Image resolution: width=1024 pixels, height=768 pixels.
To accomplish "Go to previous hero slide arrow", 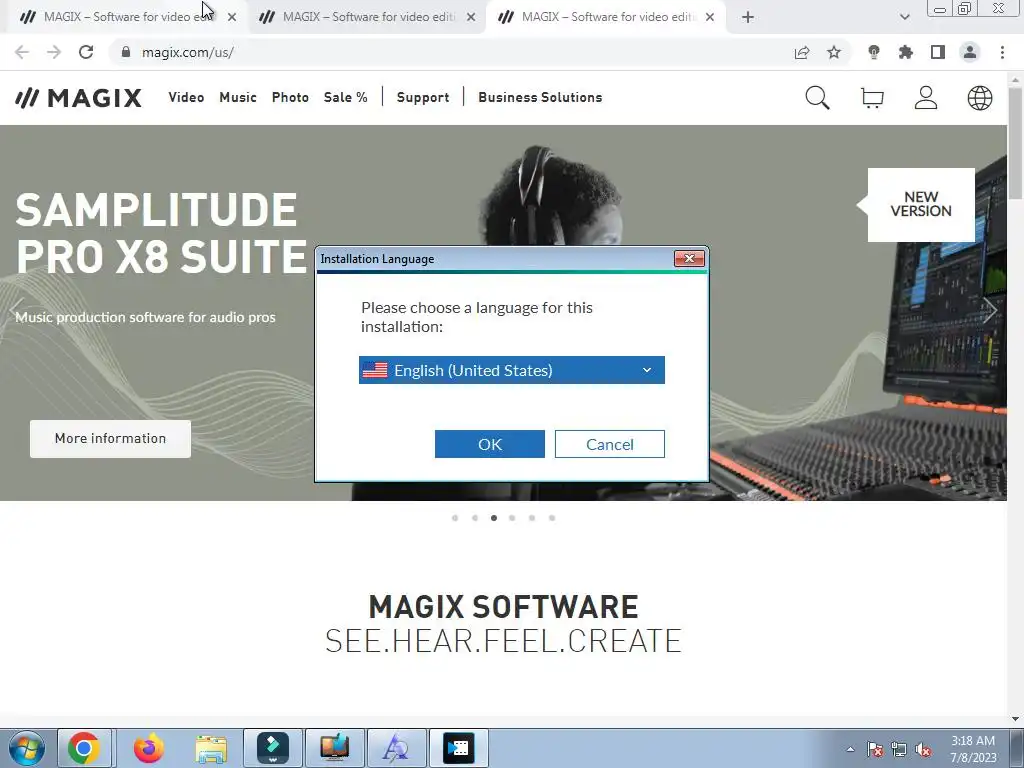I will (17, 310).
